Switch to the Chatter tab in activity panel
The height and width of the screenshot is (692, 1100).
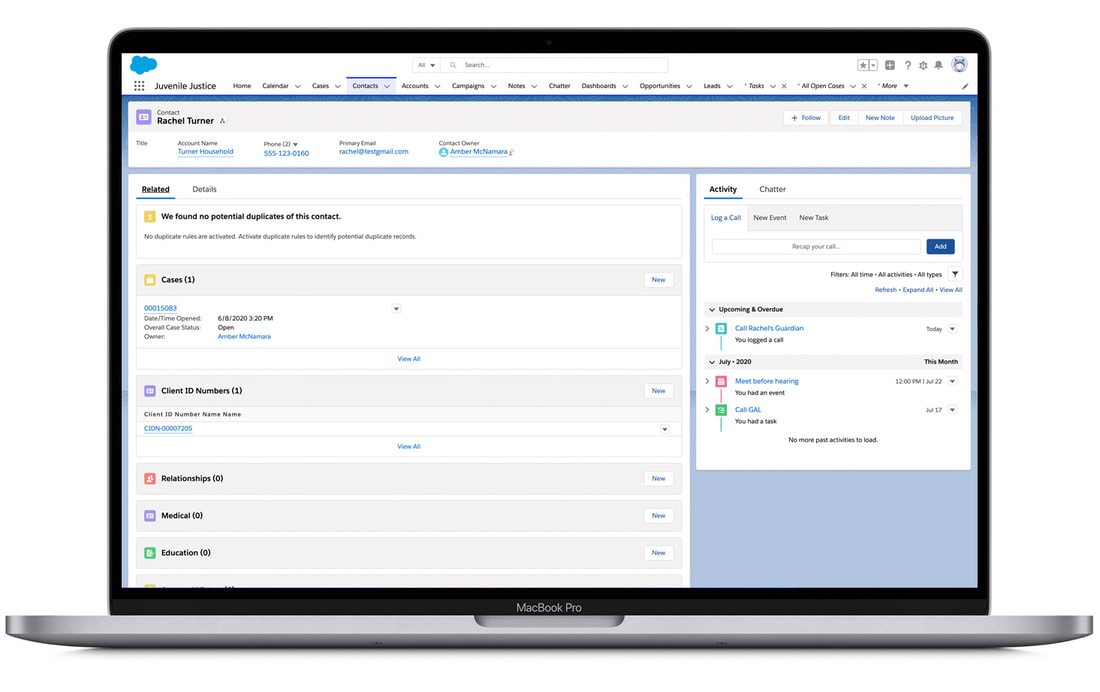772,189
